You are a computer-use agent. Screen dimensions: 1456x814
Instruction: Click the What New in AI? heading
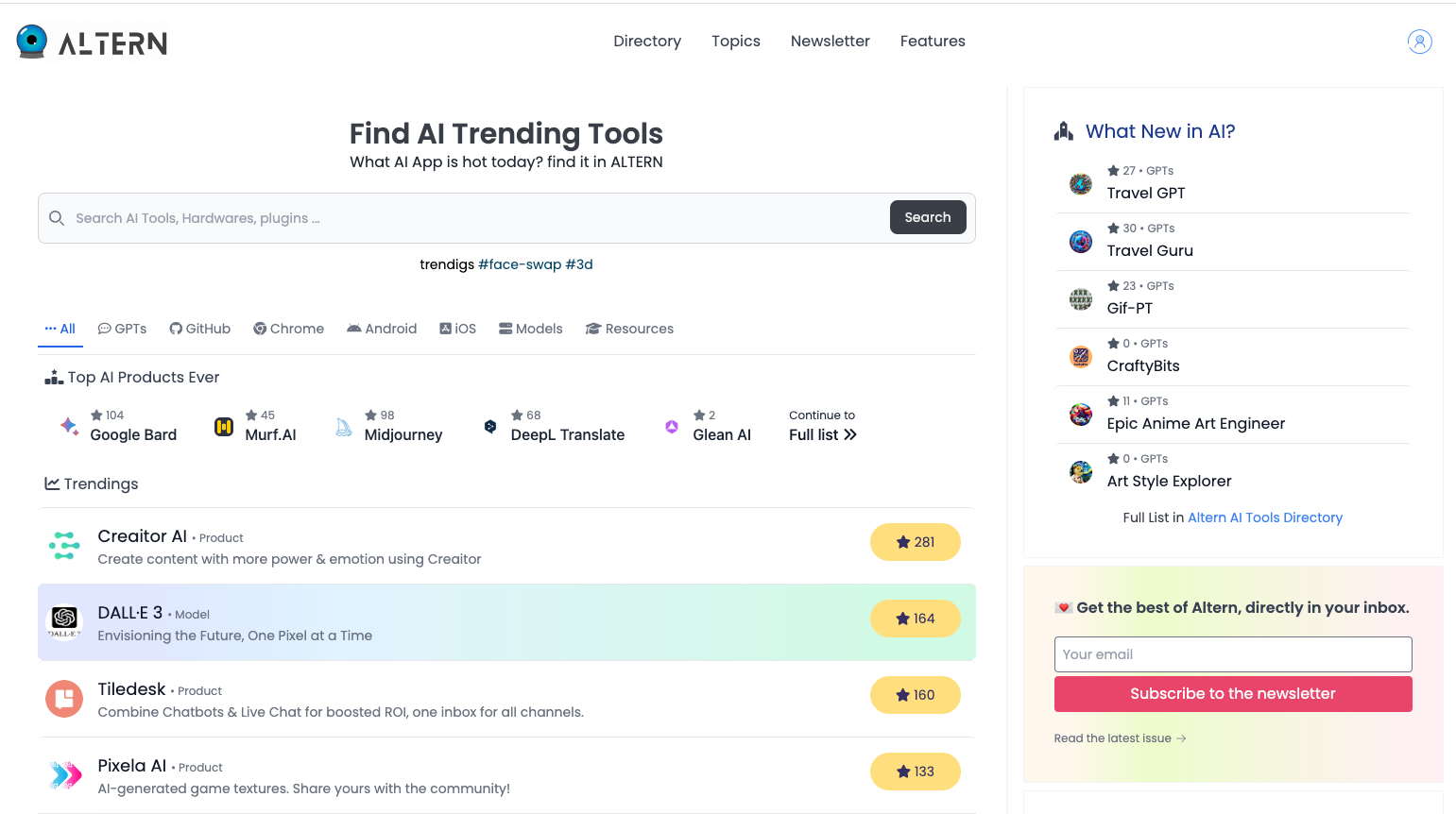(1160, 131)
